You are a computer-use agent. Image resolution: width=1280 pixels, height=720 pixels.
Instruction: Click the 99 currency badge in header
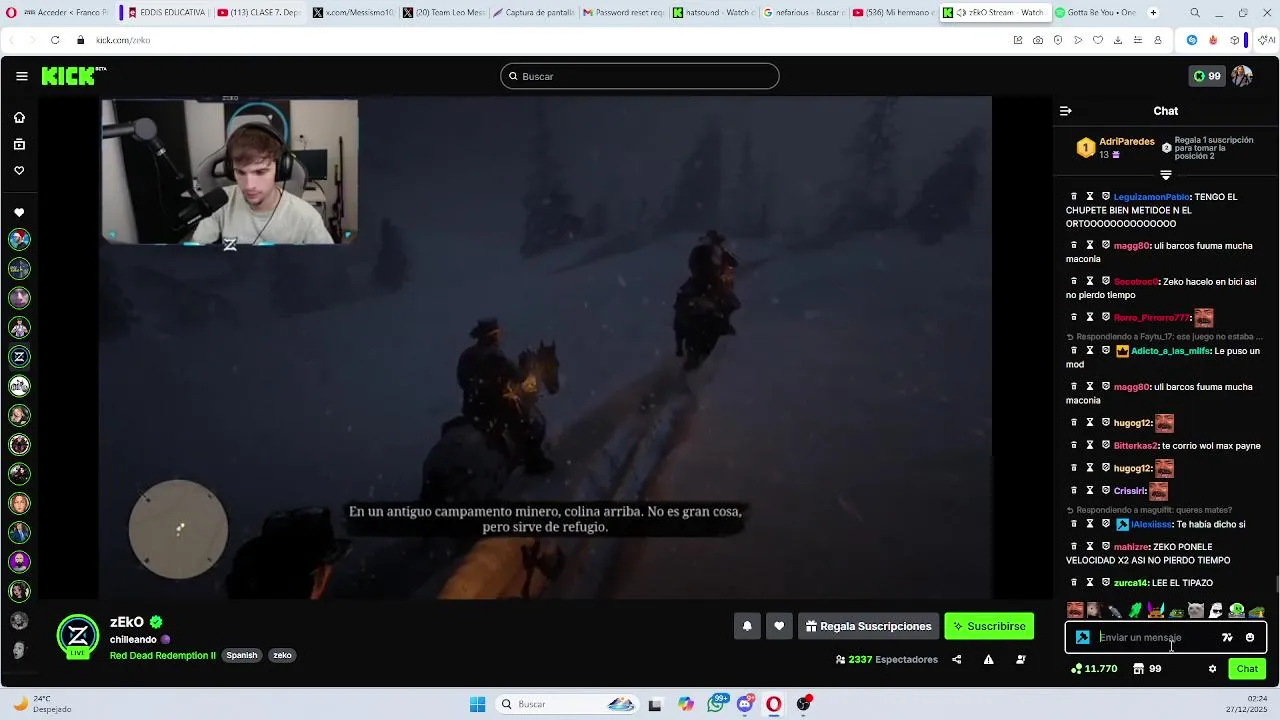coord(1207,76)
